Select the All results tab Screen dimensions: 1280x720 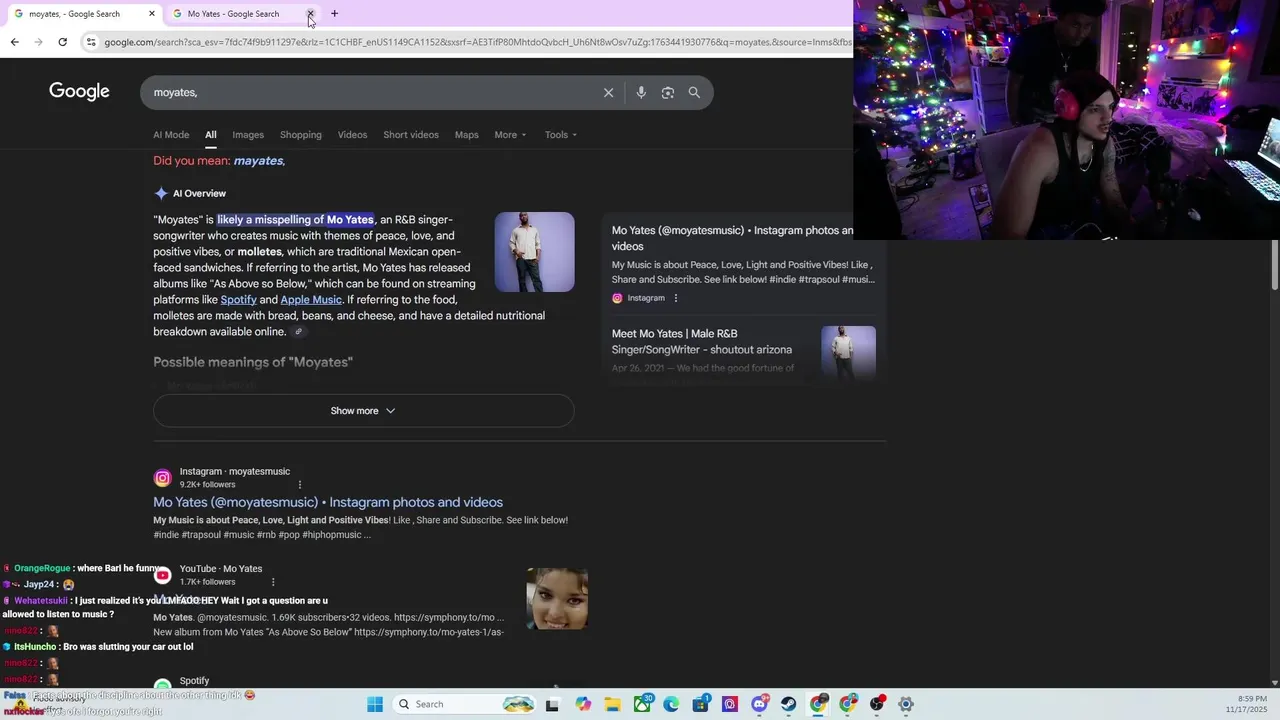point(211,135)
